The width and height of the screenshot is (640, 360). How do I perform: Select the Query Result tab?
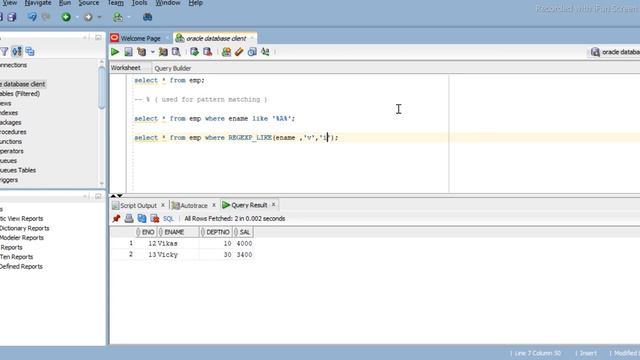(249, 205)
